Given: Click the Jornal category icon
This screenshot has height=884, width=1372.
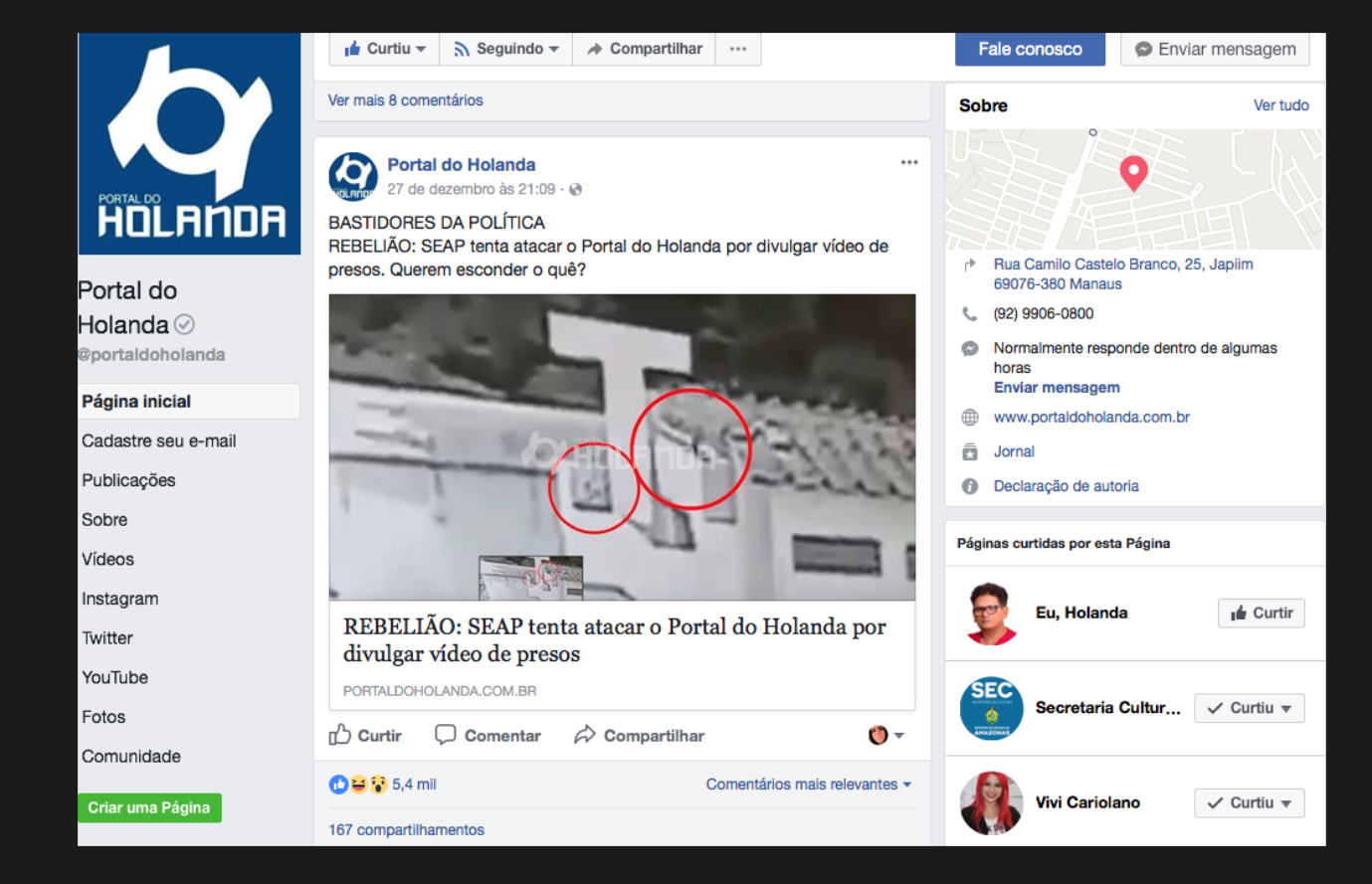Looking at the screenshot, I should [x=970, y=452].
